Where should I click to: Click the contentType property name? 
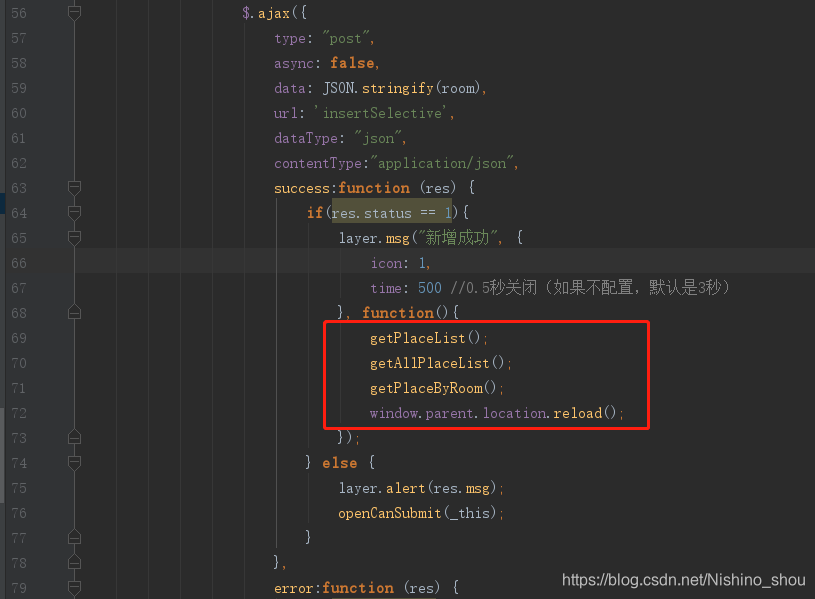(318, 163)
